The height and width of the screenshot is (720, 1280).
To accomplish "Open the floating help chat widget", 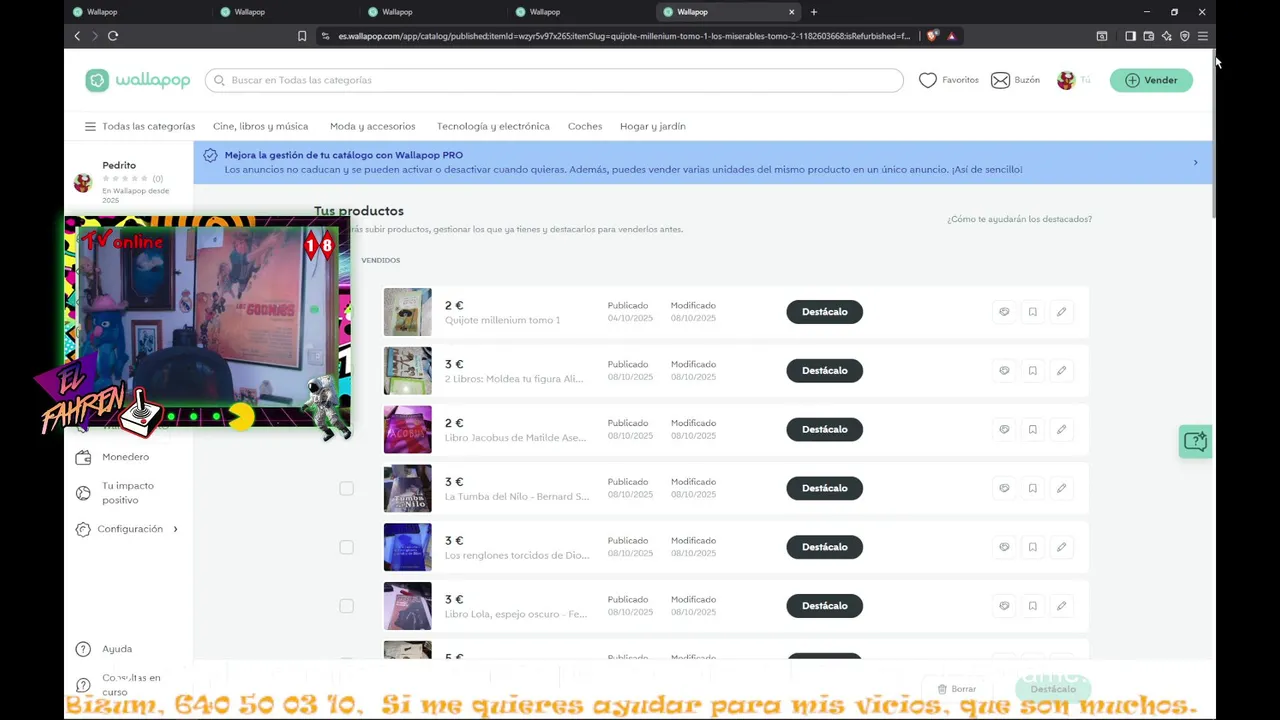I will 1195,441.
